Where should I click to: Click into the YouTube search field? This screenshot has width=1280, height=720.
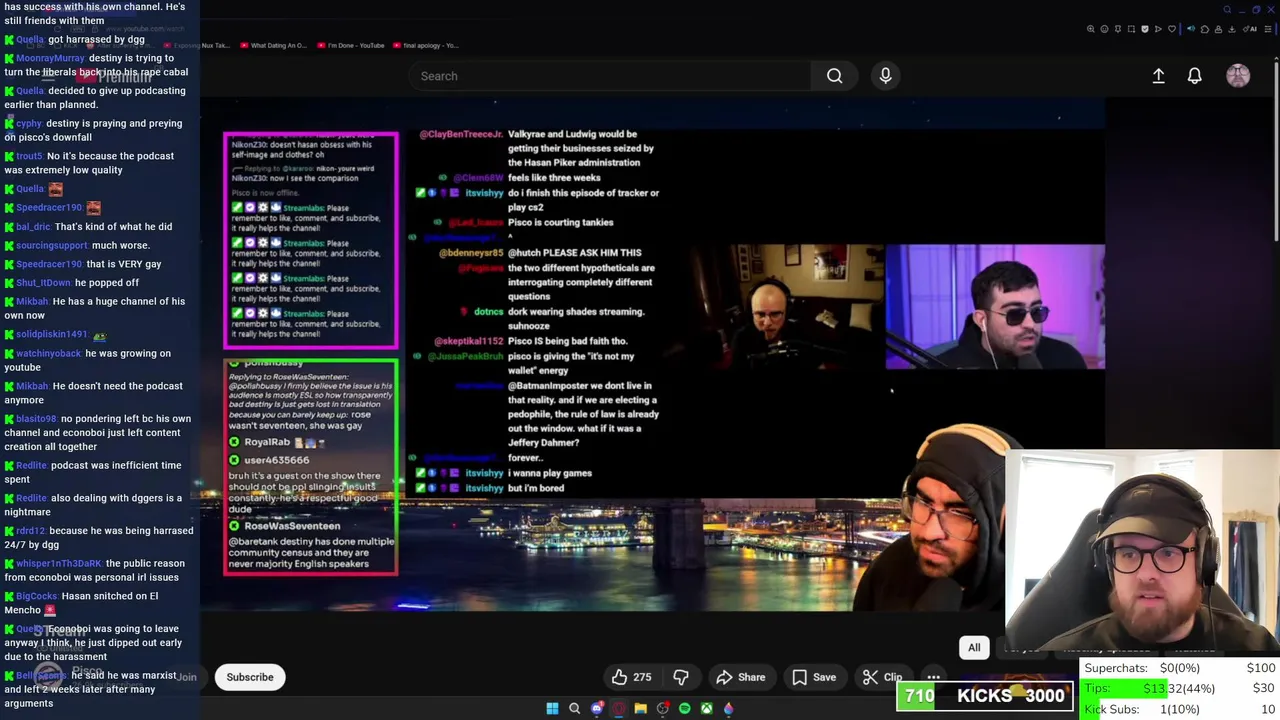(x=610, y=76)
